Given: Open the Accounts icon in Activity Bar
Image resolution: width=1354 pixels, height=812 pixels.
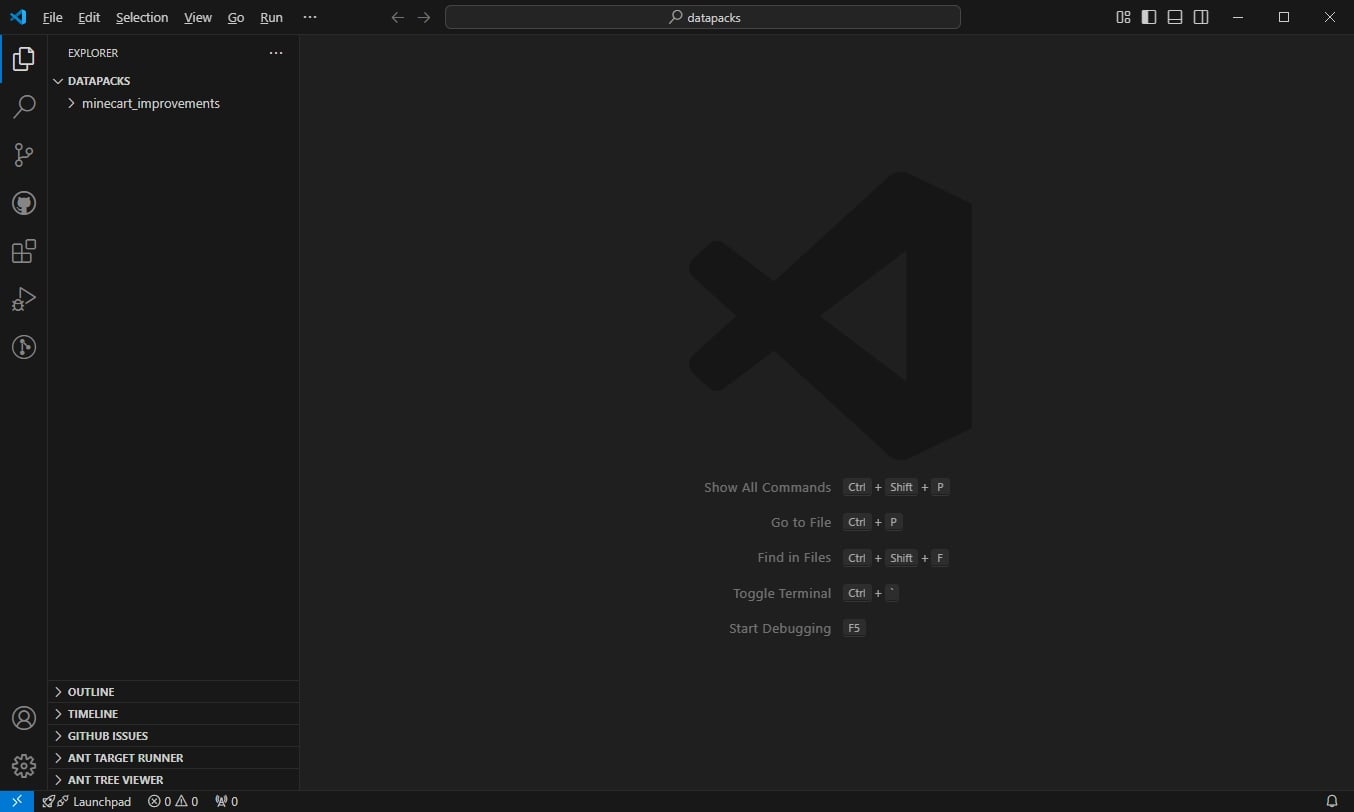Looking at the screenshot, I should coord(23,717).
